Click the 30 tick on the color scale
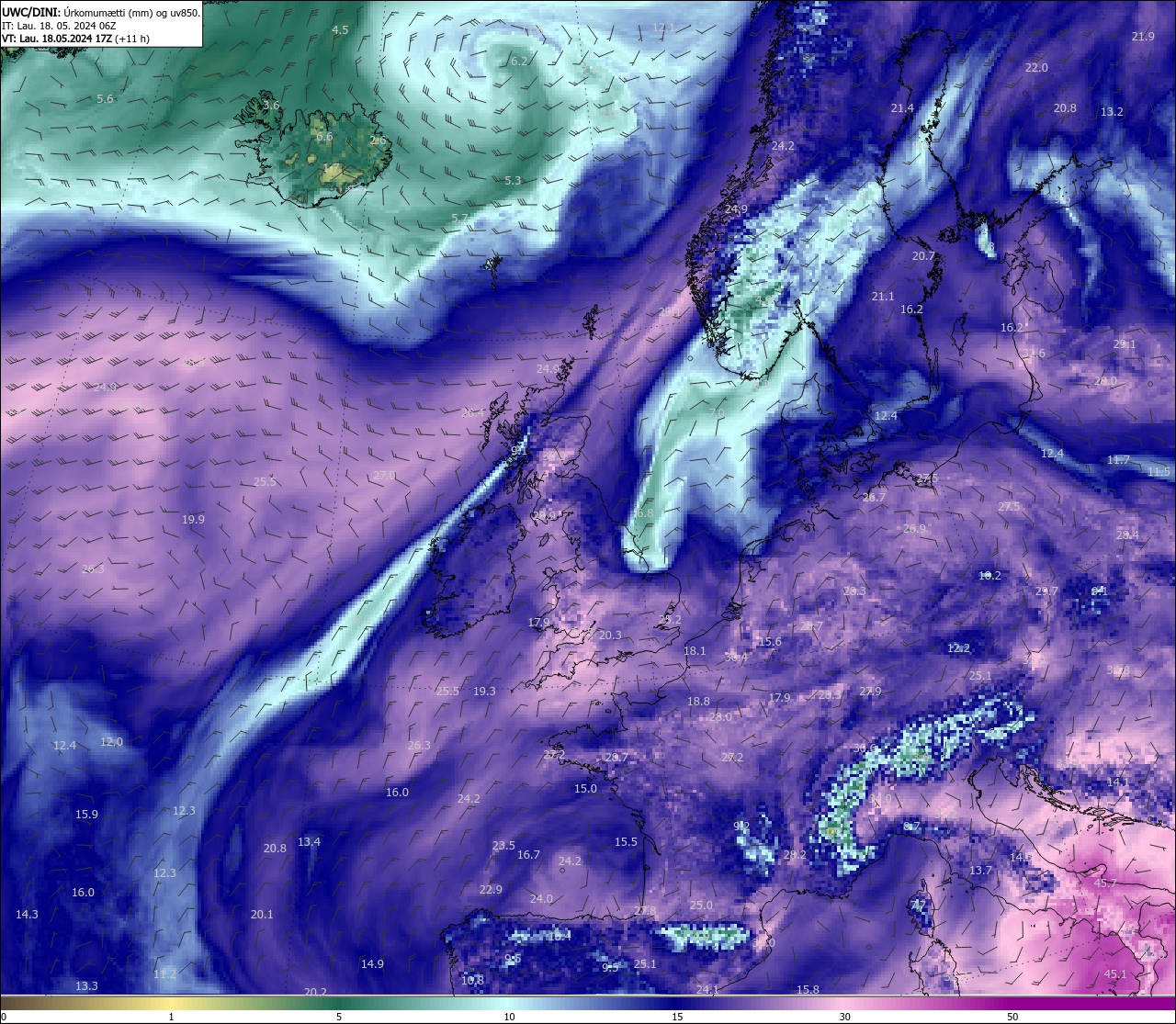Viewport: 1176px width, 1024px height. 844,1017
